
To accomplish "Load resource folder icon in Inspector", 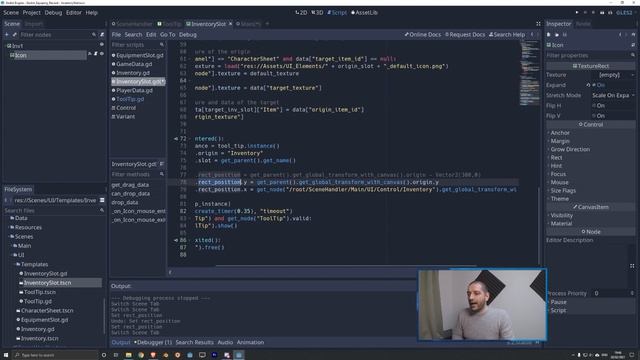I will pyautogui.click(x=557, y=35).
